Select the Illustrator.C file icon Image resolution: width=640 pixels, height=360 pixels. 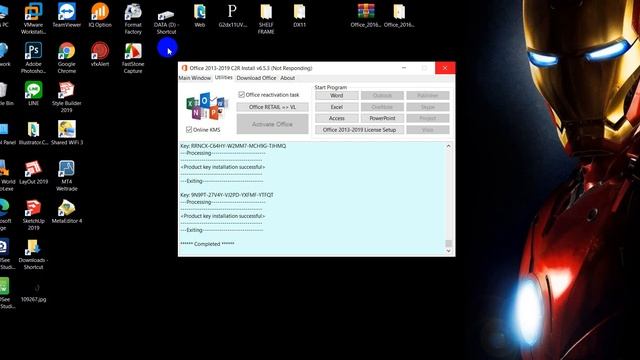coord(33,133)
